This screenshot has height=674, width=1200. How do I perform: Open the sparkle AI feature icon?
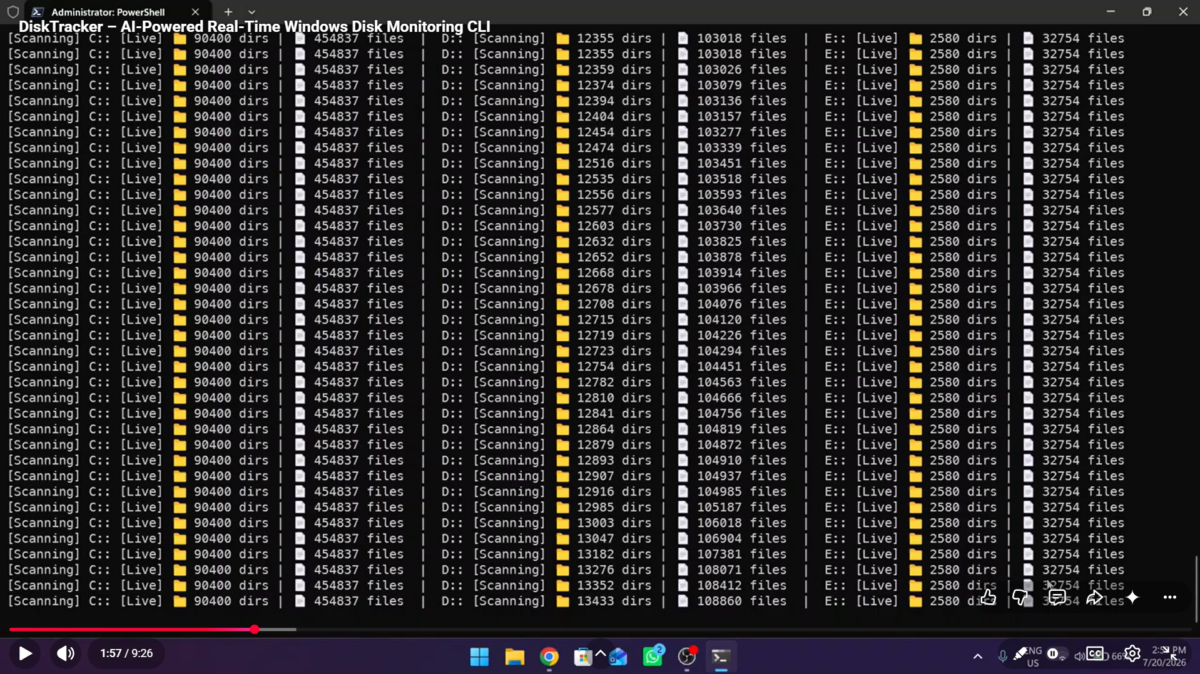[x=1132, y=597]
